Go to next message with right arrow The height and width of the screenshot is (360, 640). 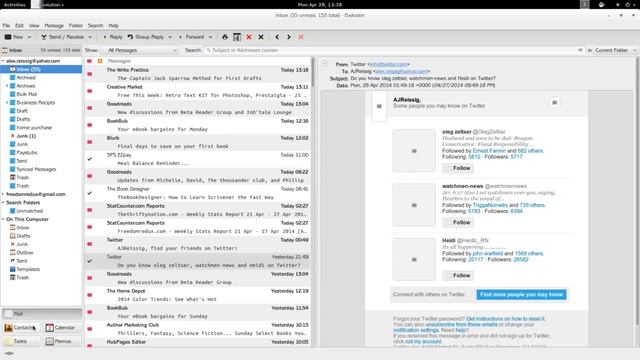pyautogui.click(x=289, y=37)
